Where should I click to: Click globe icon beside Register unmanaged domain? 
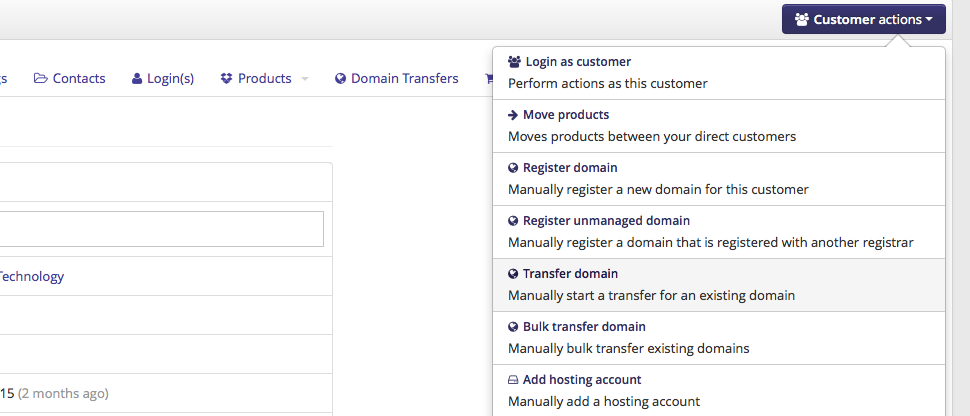tap(513, 221)
